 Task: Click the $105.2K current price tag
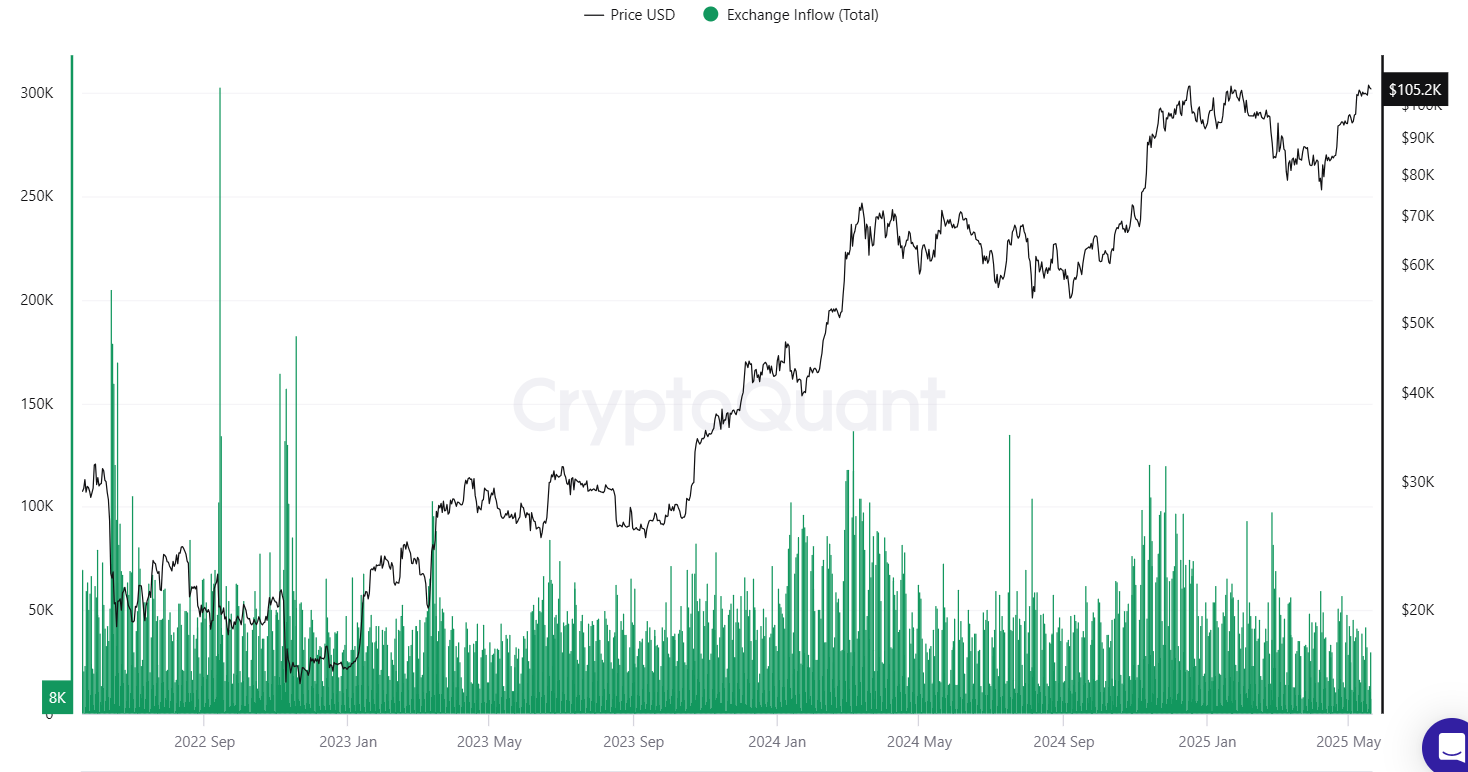(1414, 90)
